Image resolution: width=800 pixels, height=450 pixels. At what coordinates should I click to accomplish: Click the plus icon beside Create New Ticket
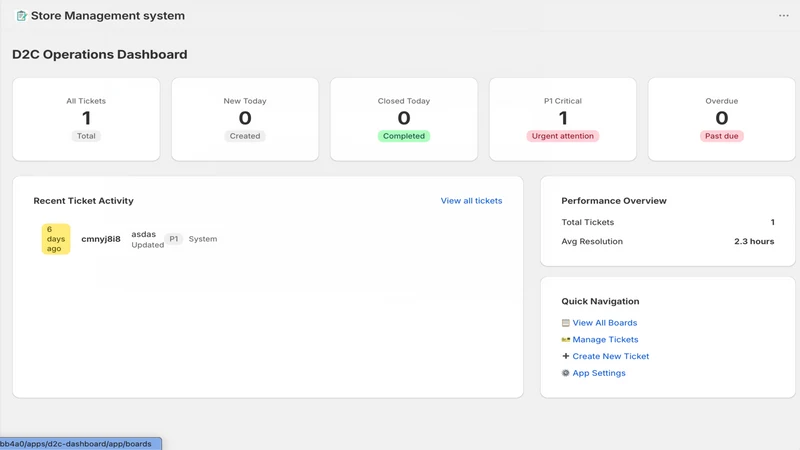[565, 356]
